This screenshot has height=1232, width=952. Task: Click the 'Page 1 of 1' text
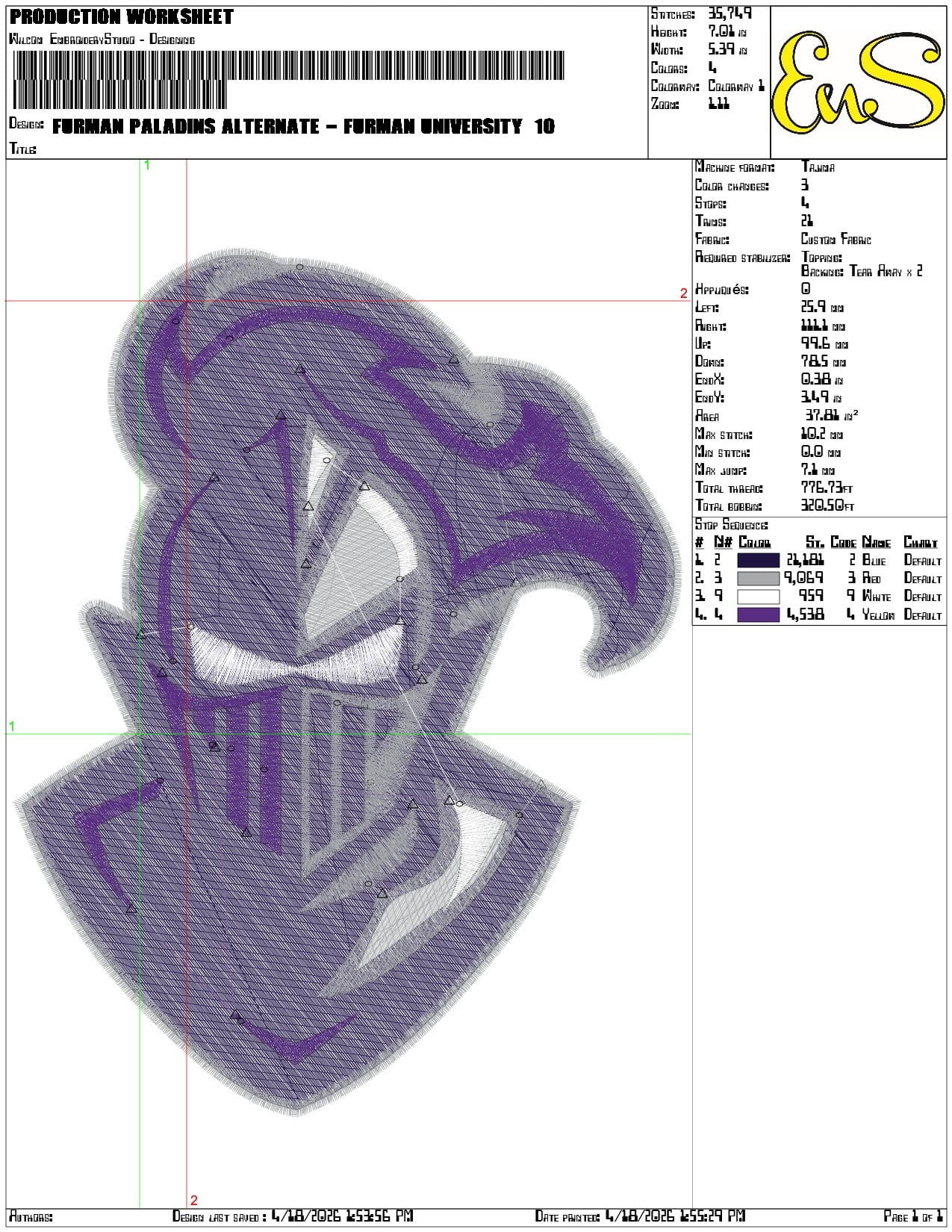912,1217
